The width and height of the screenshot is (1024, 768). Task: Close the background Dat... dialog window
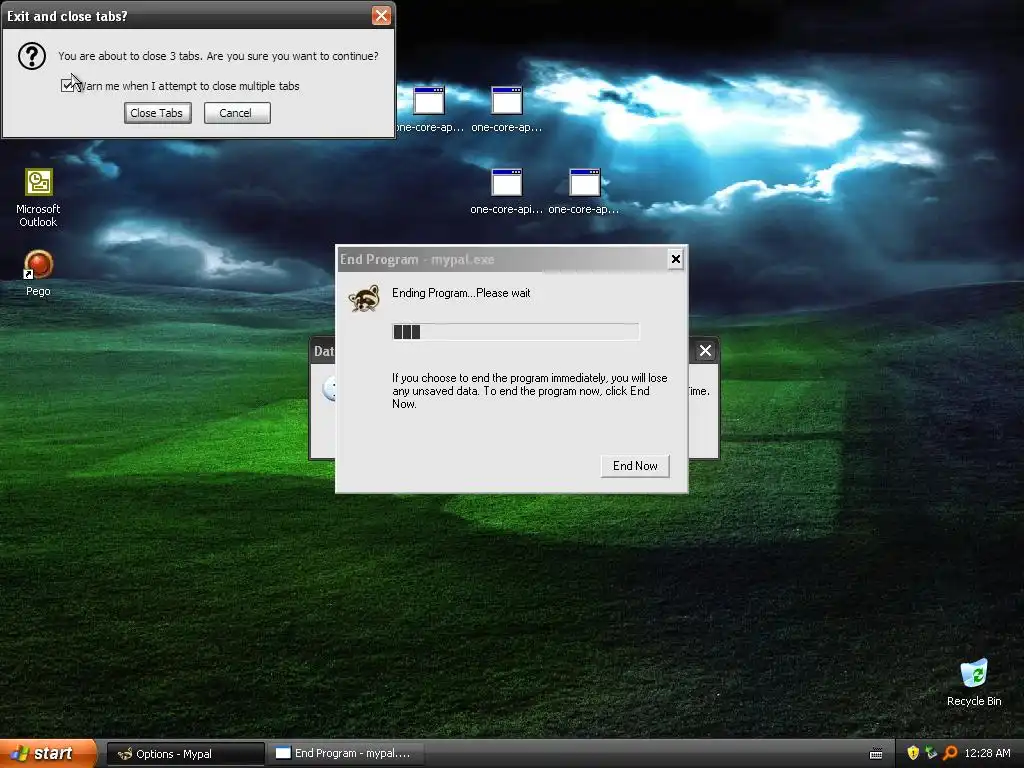705,351
